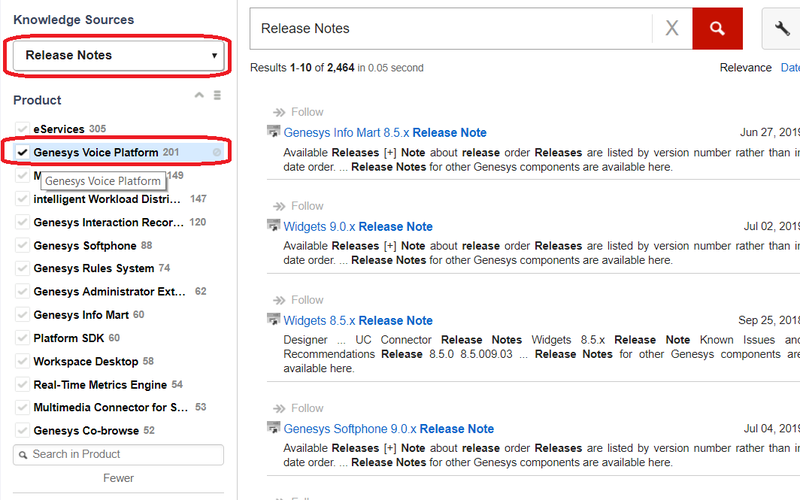Click the Product facet heading
The image size is (800, 500).
37,100
